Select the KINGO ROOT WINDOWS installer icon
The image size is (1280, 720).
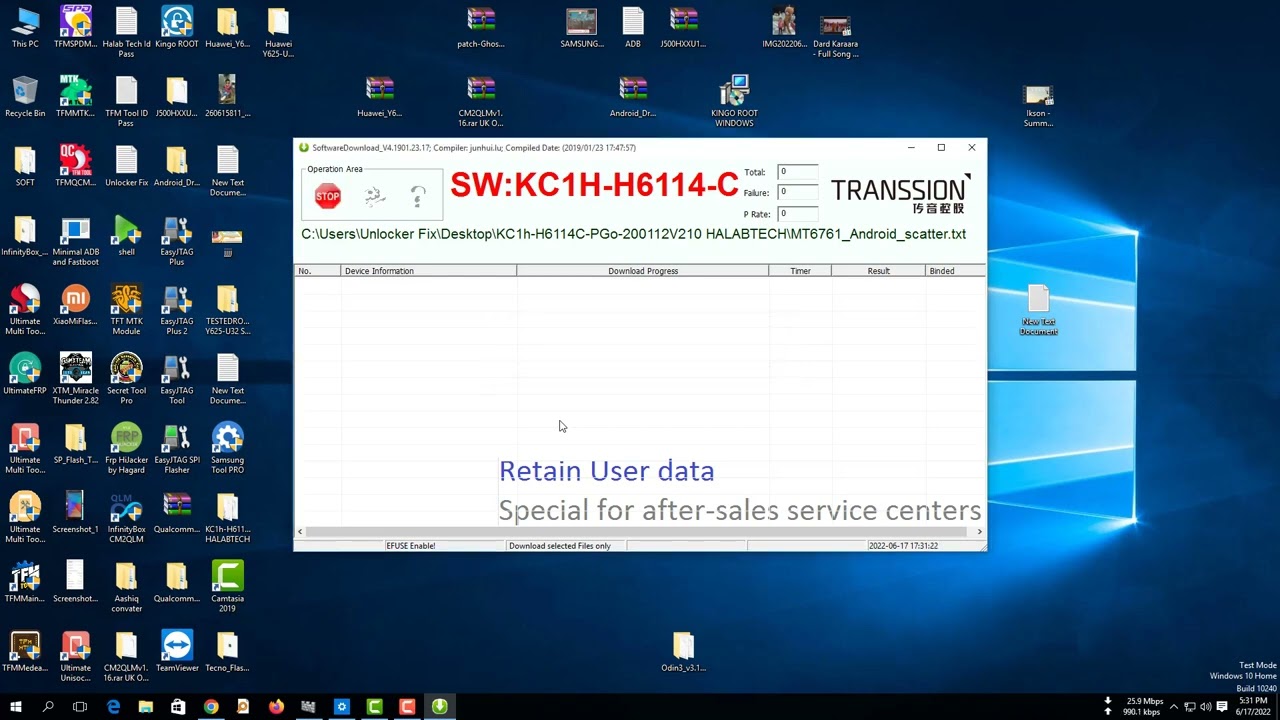click(734, 101)
